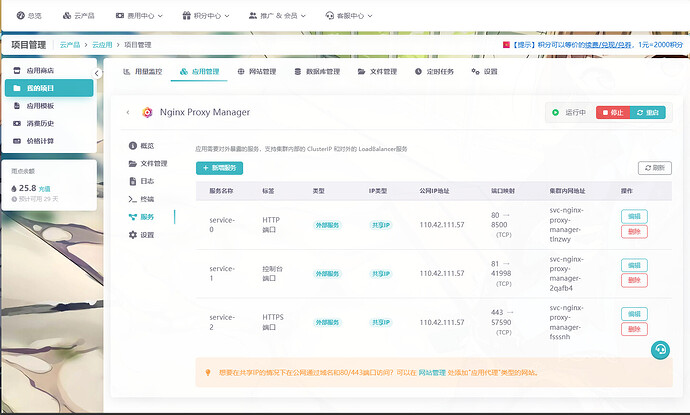Open the customer support headset icon
This screenshot has height=415, width=690.
(659, 350)
